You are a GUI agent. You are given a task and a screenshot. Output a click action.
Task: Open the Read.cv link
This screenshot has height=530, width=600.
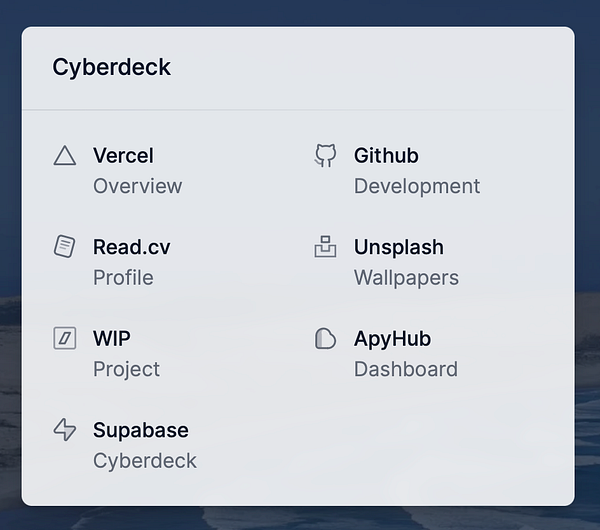[132, 247]
